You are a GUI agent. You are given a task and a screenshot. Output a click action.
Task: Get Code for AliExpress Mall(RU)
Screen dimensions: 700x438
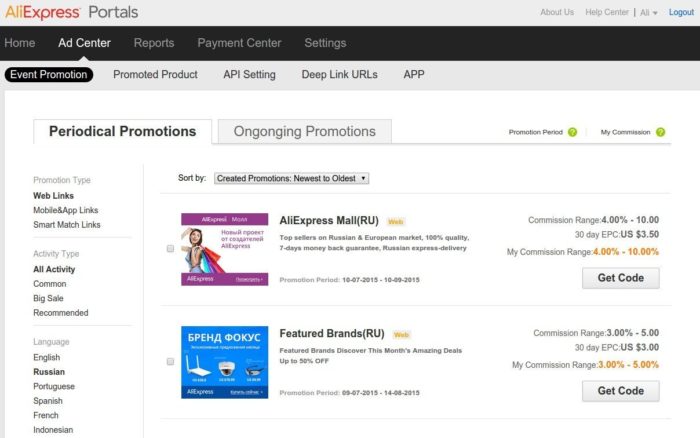(621, 278)
